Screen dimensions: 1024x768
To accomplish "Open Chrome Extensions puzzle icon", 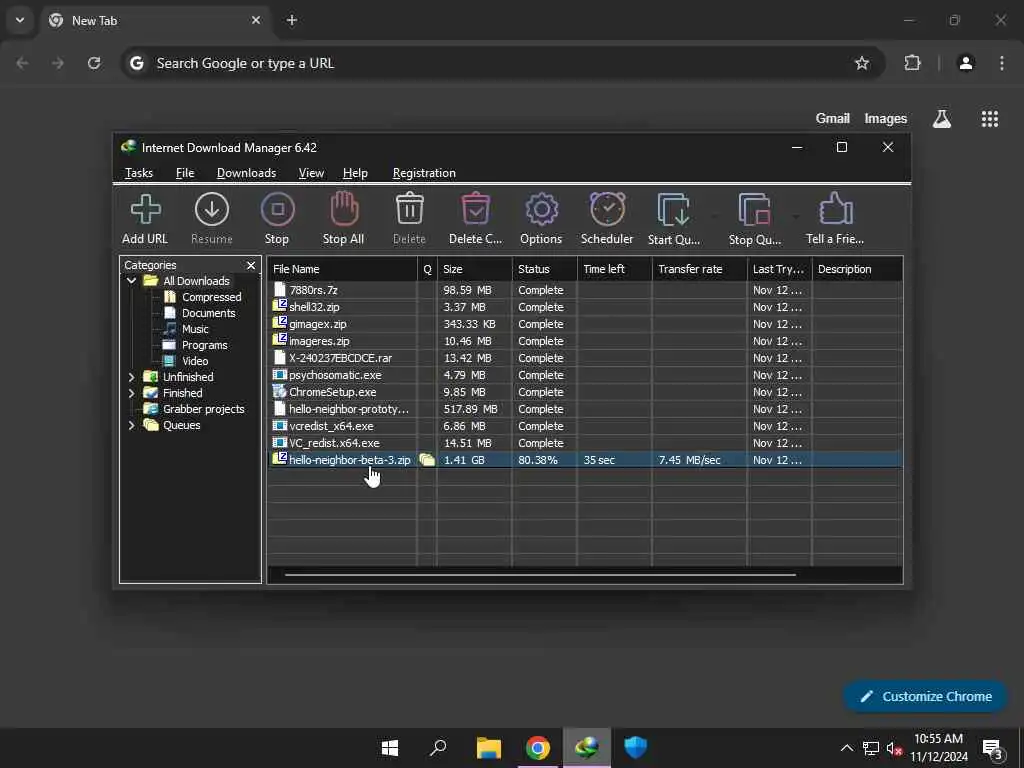I will point(912,63).
